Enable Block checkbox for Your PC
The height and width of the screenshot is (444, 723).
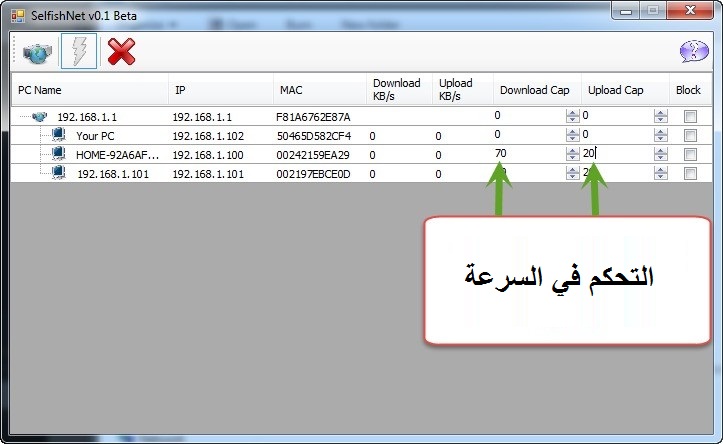click(689, 136)
